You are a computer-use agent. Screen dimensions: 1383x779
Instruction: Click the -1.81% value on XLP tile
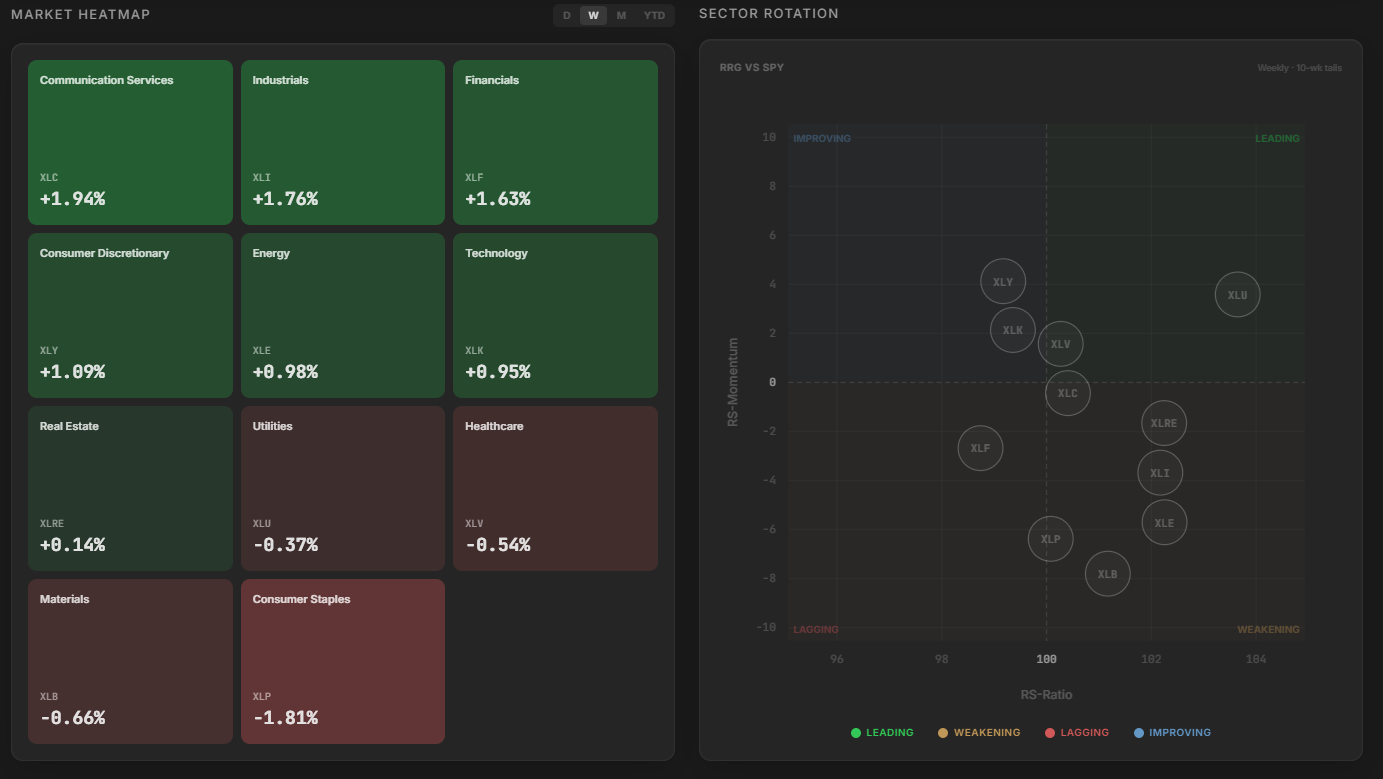pos(285,718)
